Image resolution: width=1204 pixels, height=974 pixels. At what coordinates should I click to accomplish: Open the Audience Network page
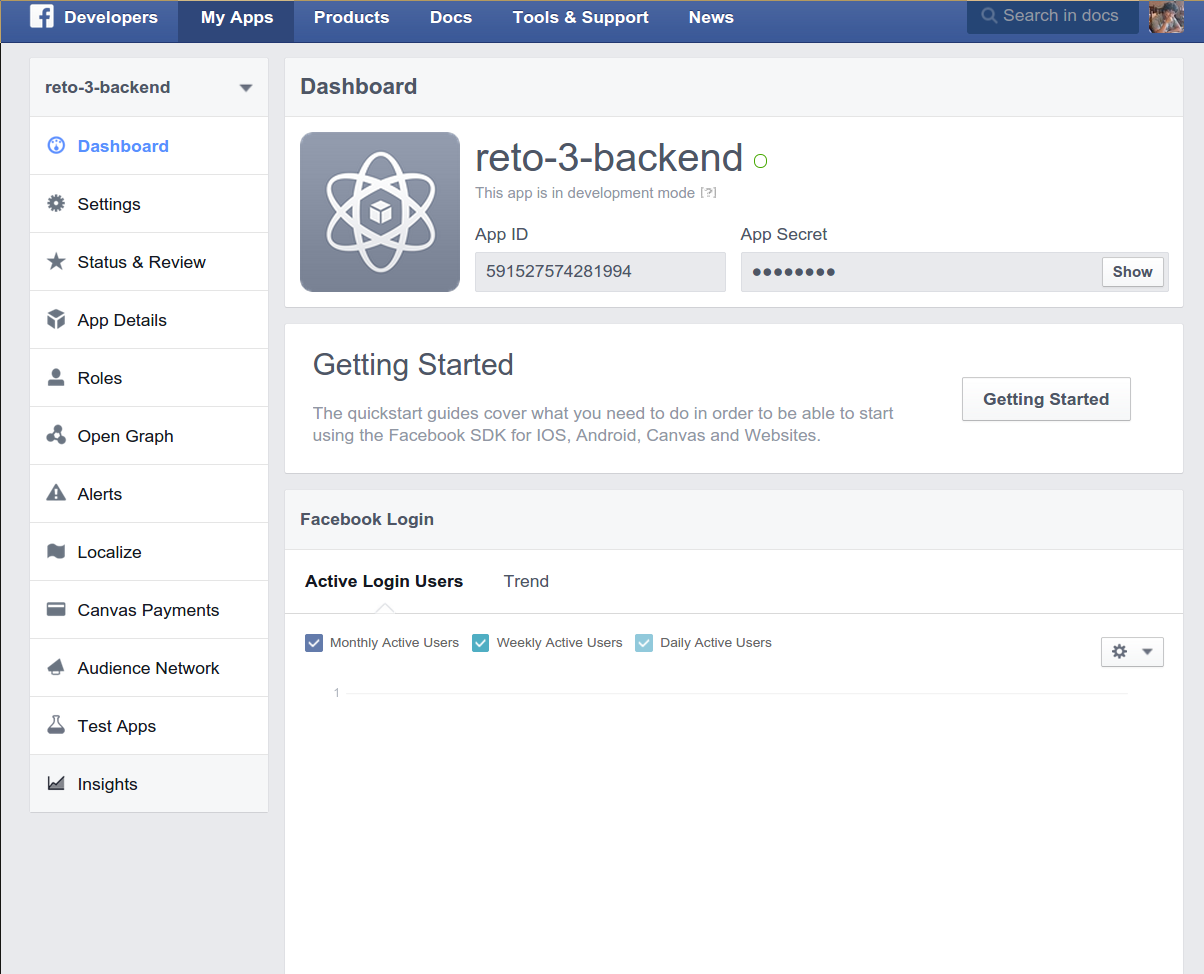coord(149,668)
